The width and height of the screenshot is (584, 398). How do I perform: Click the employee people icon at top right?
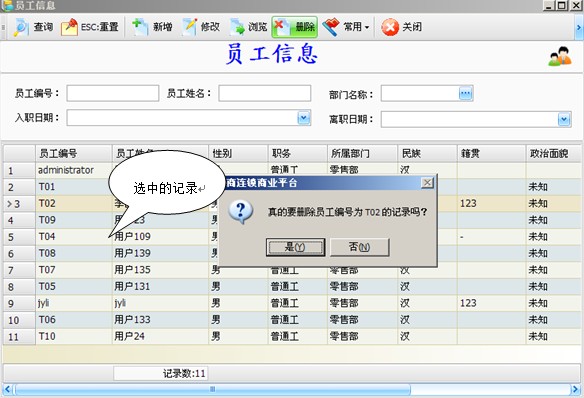pyautogui.click(x=560, y=57)
